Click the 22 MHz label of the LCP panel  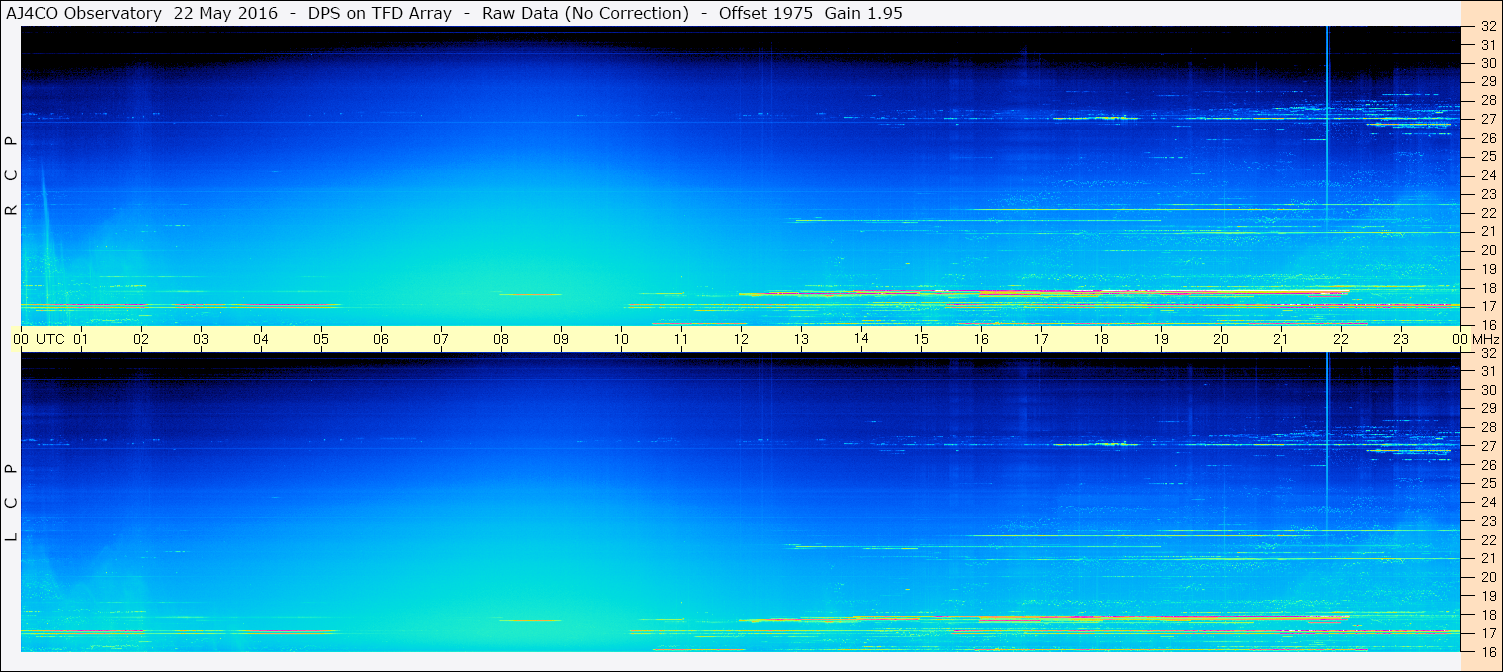1488,539
